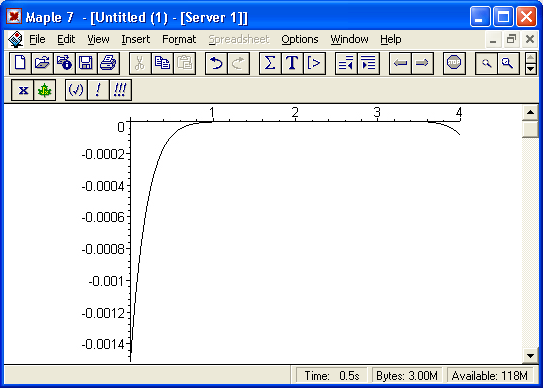The width and height of the screenshot is (543, 388).
Task: Click the STOP interrupt computation icon
Action: point(454,63)
